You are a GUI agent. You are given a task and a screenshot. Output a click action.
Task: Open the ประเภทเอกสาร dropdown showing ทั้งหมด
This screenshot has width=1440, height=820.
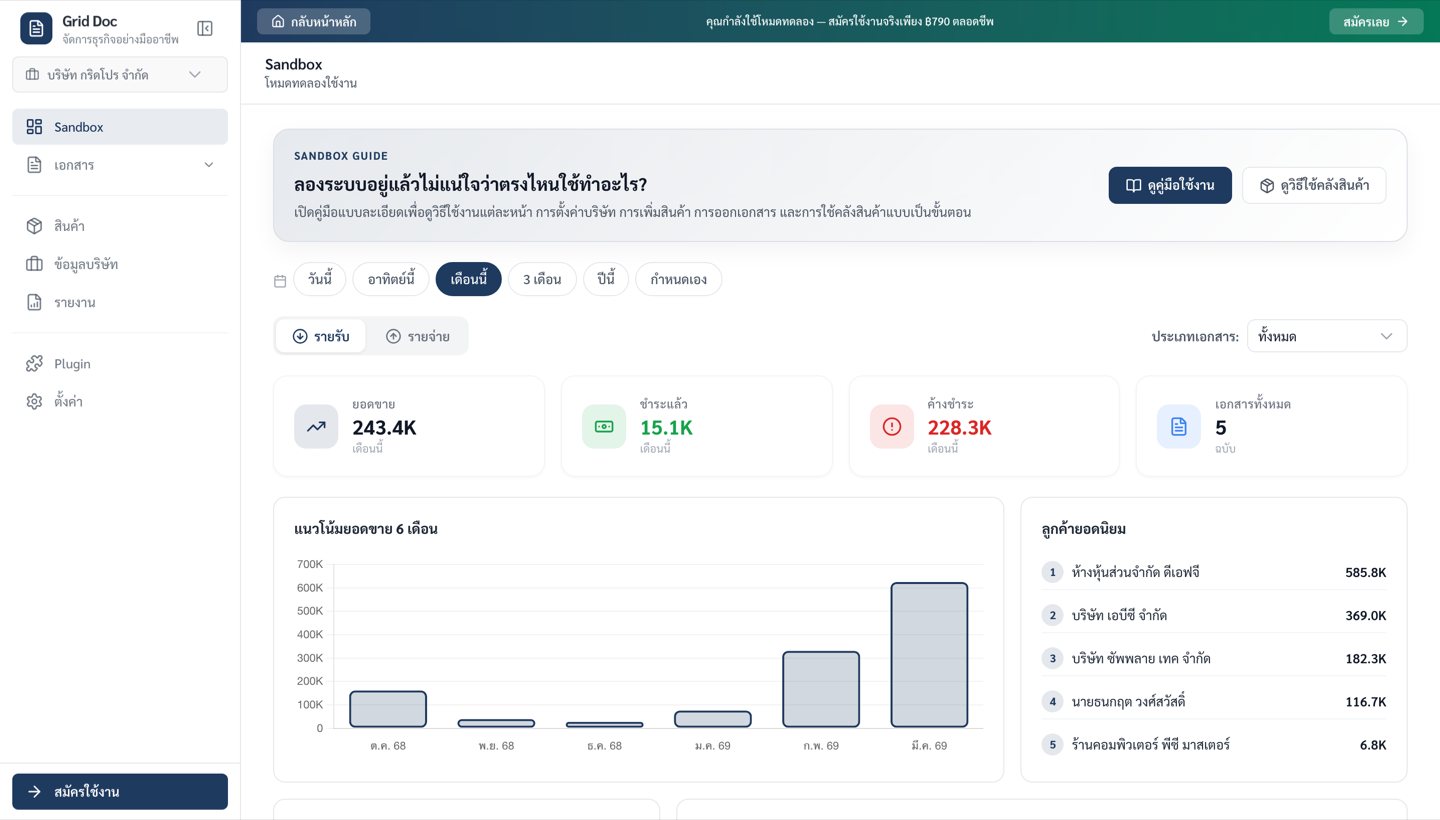(1327, 335)
